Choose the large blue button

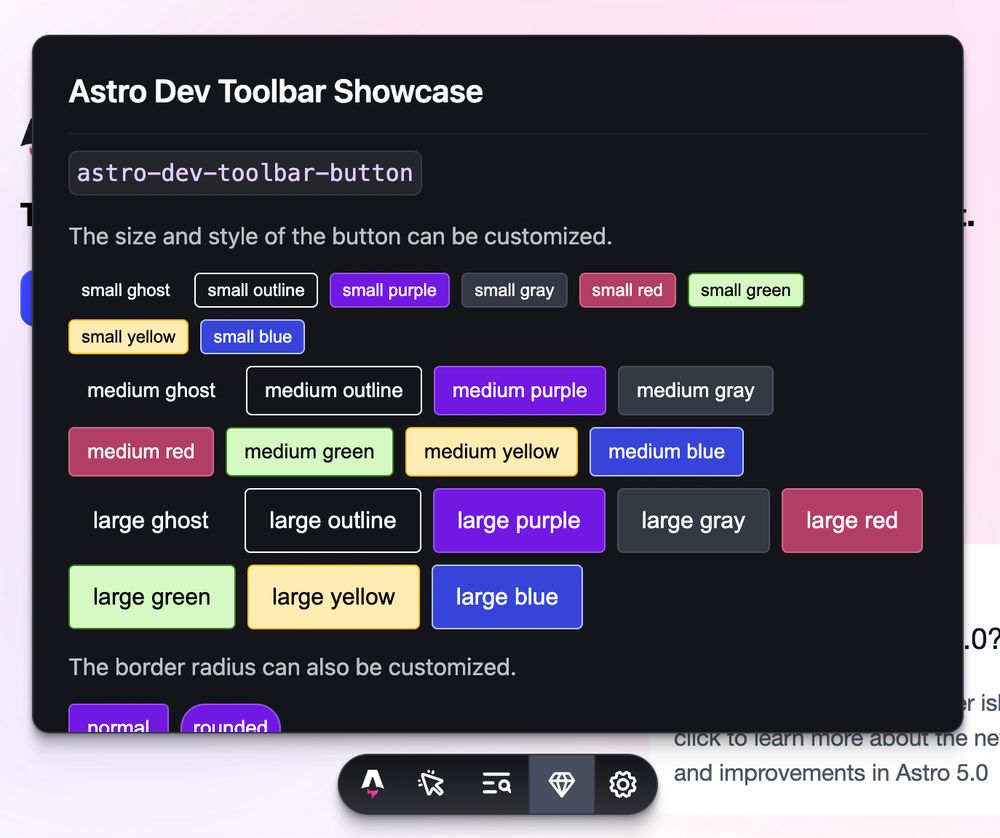pyautogui.click(x=507, y=597)
